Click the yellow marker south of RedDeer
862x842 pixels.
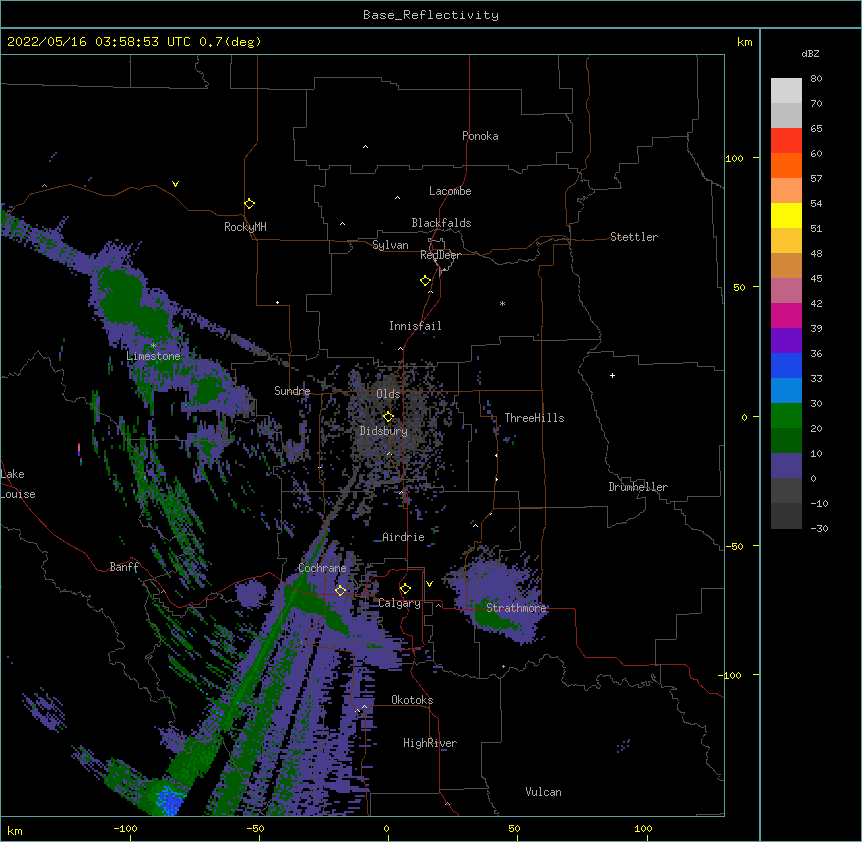click(x=425, y=281)
